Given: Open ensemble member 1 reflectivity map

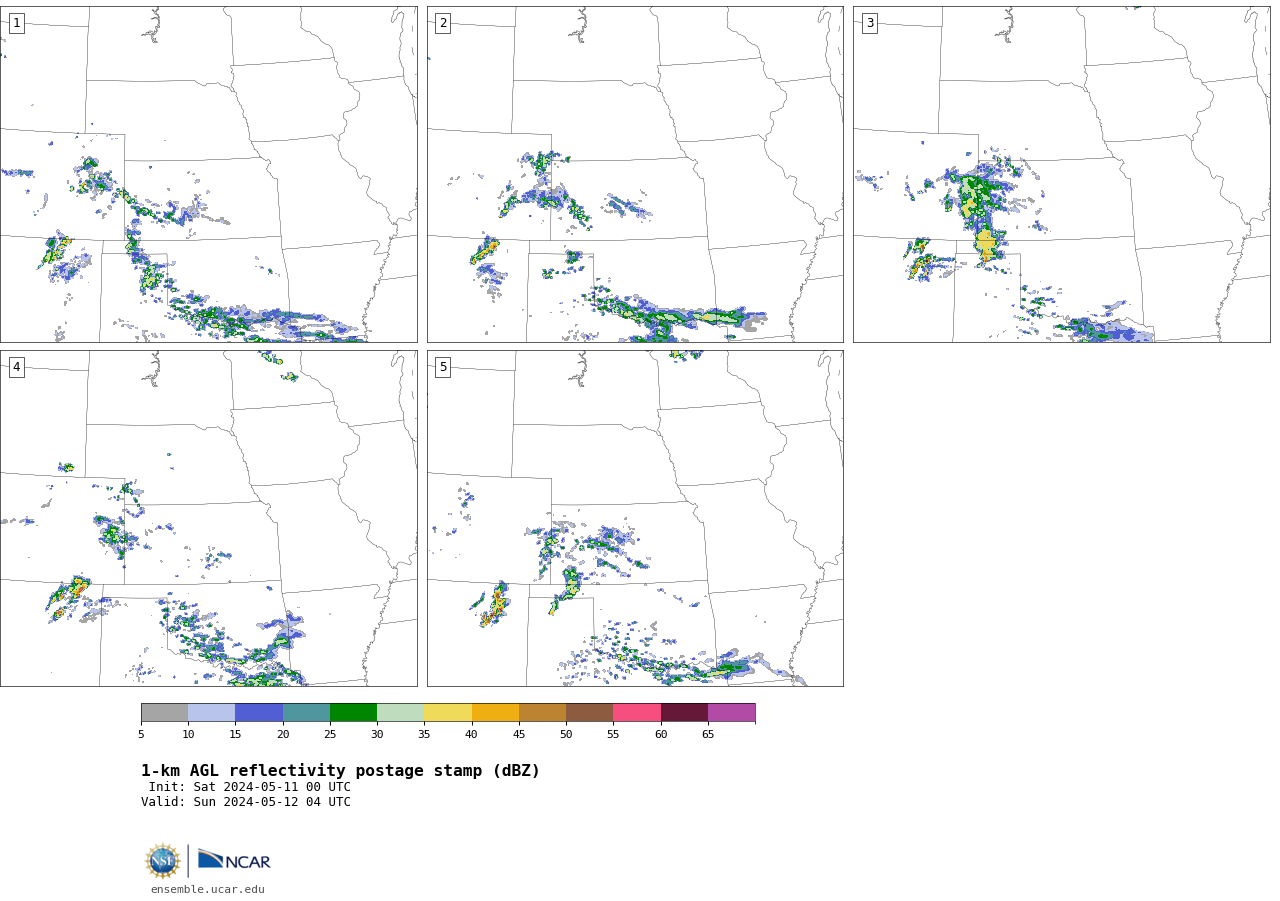Looking at the screenshot, I should (208, 174).
